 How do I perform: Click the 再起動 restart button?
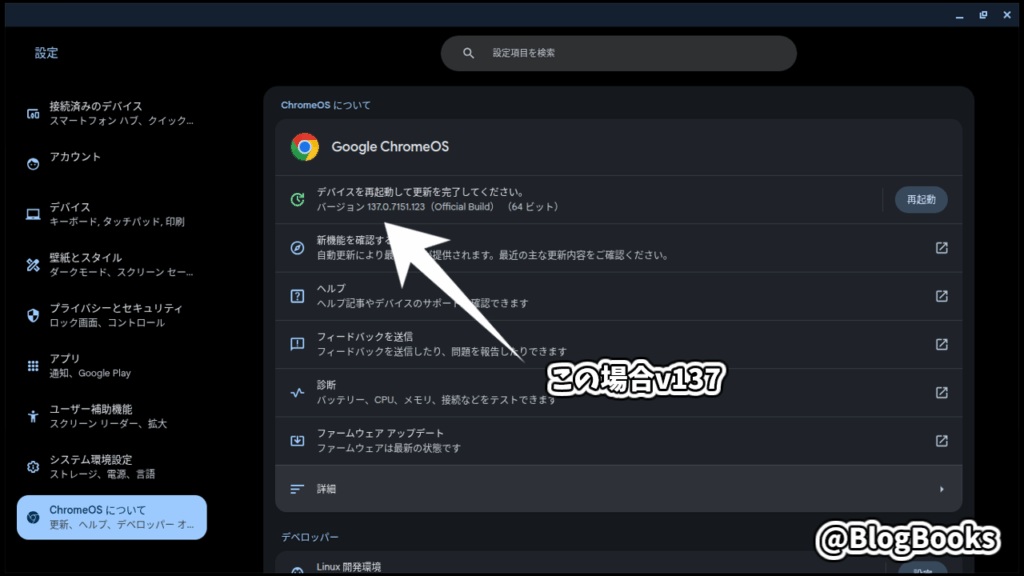(x=920, y=199)
